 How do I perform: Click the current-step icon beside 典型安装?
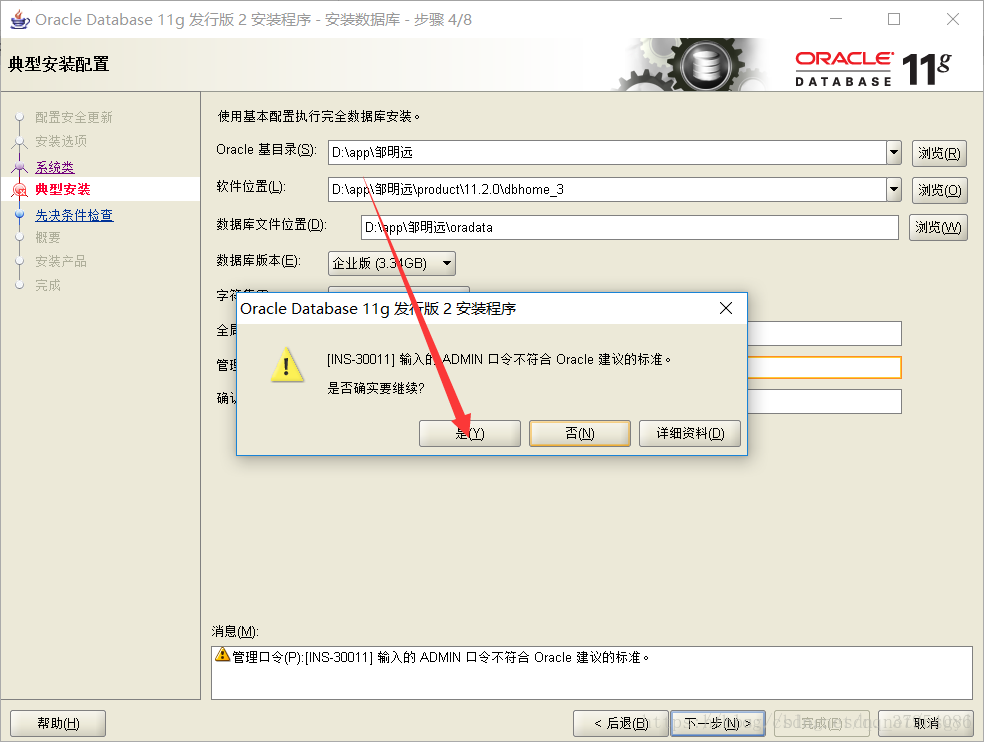(20, 189)
